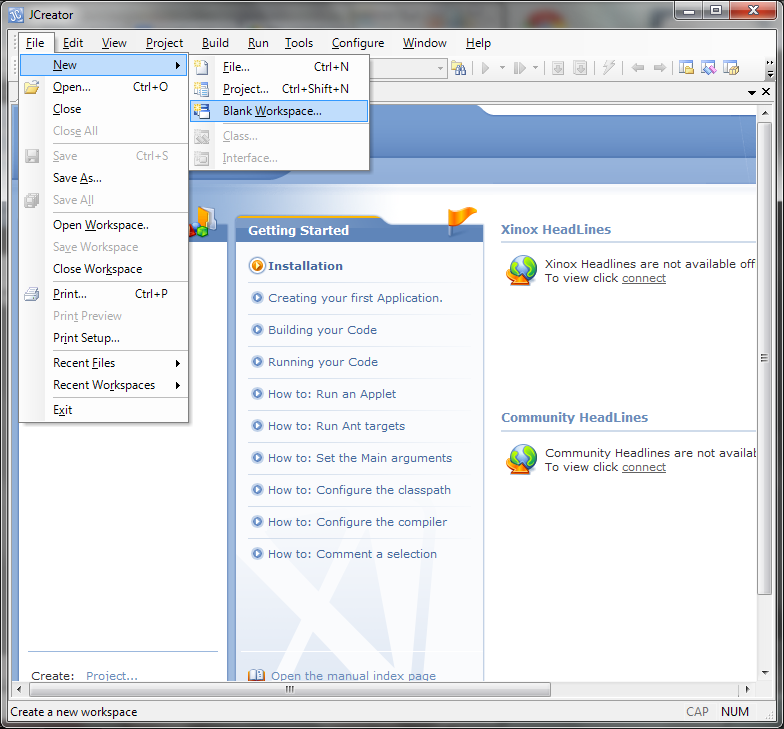Click the Run file double-play icon
This screenshot has width=784, height=729.
point(520,68)
